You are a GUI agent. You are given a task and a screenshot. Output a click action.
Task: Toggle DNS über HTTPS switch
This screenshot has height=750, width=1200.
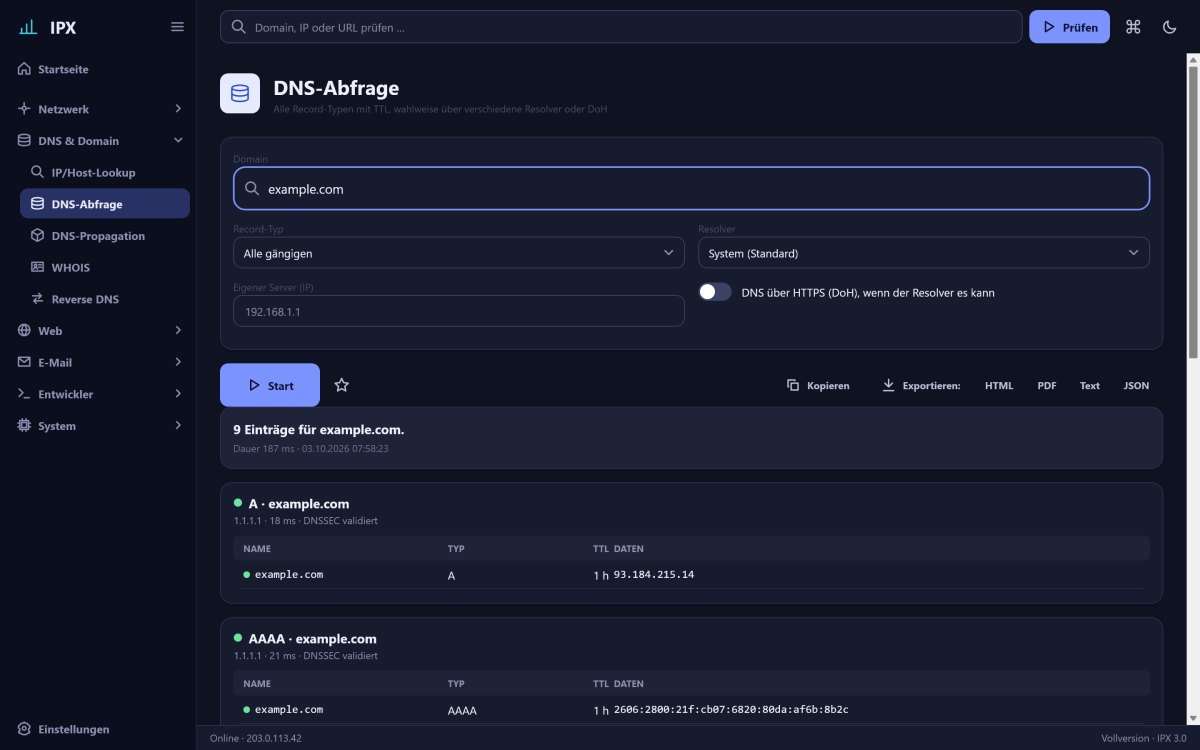(x=715, y=292)
